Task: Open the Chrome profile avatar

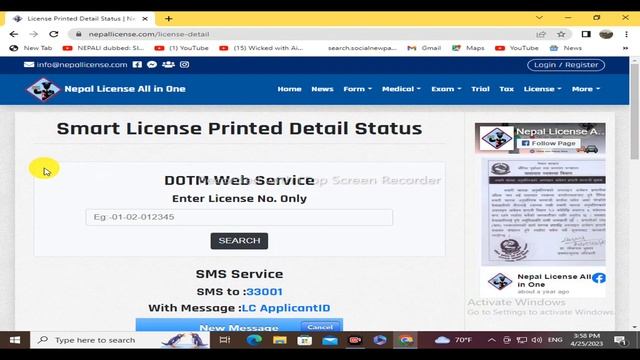Action: pyautogui.click(x=606, y=34)
